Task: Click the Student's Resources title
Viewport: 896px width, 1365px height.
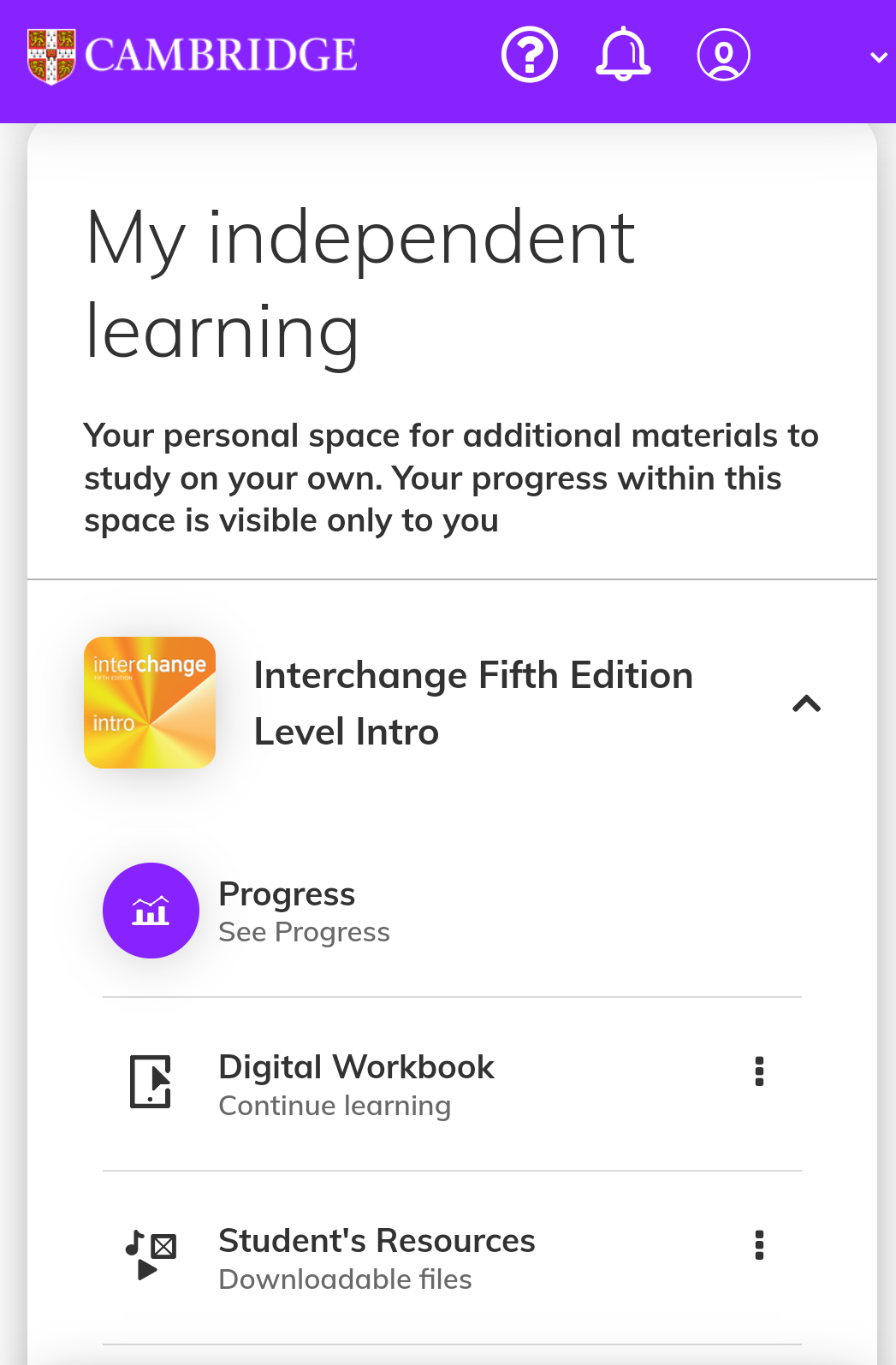Action: (377, 1241)
